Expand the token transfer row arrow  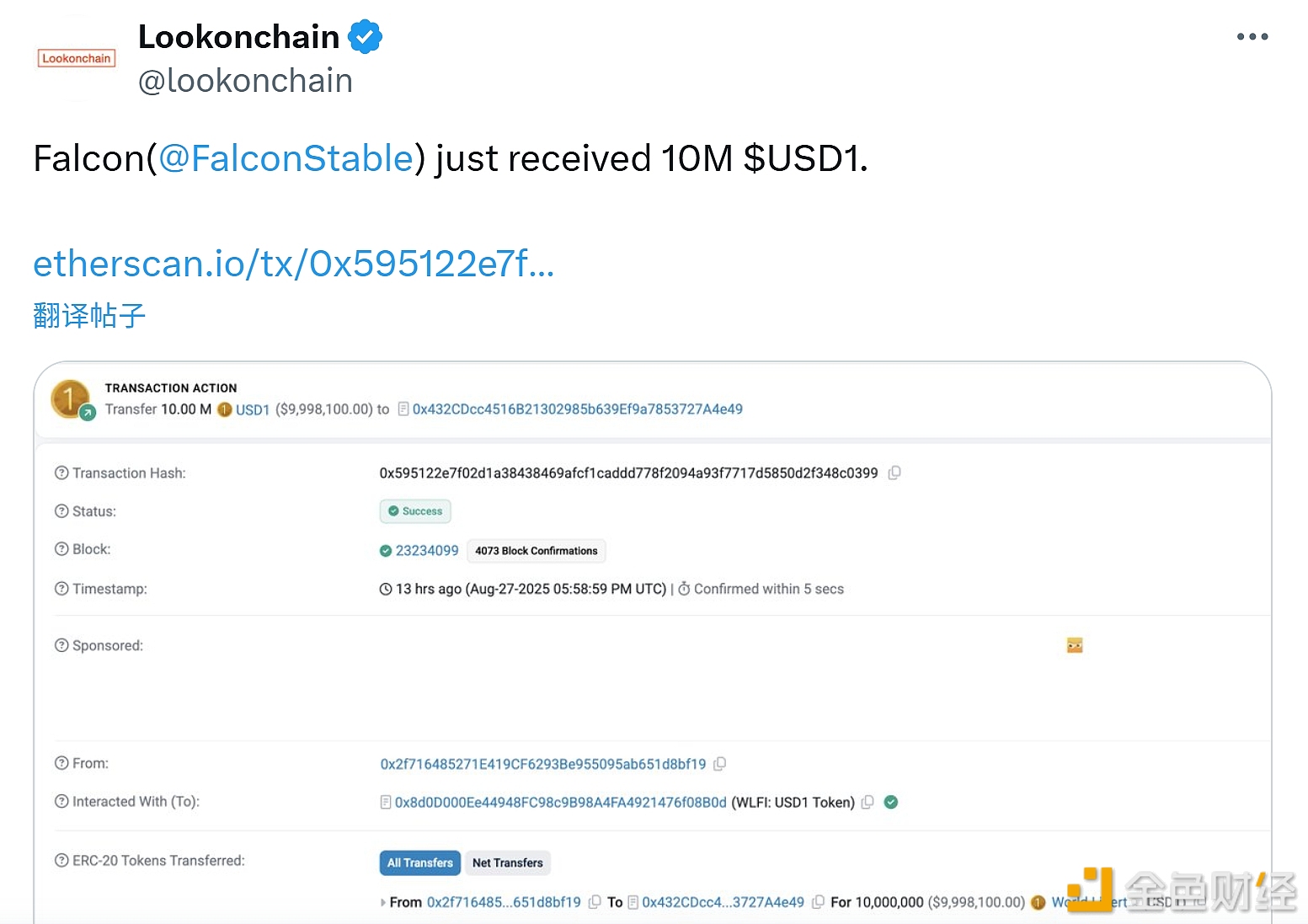tap(383, 903)
